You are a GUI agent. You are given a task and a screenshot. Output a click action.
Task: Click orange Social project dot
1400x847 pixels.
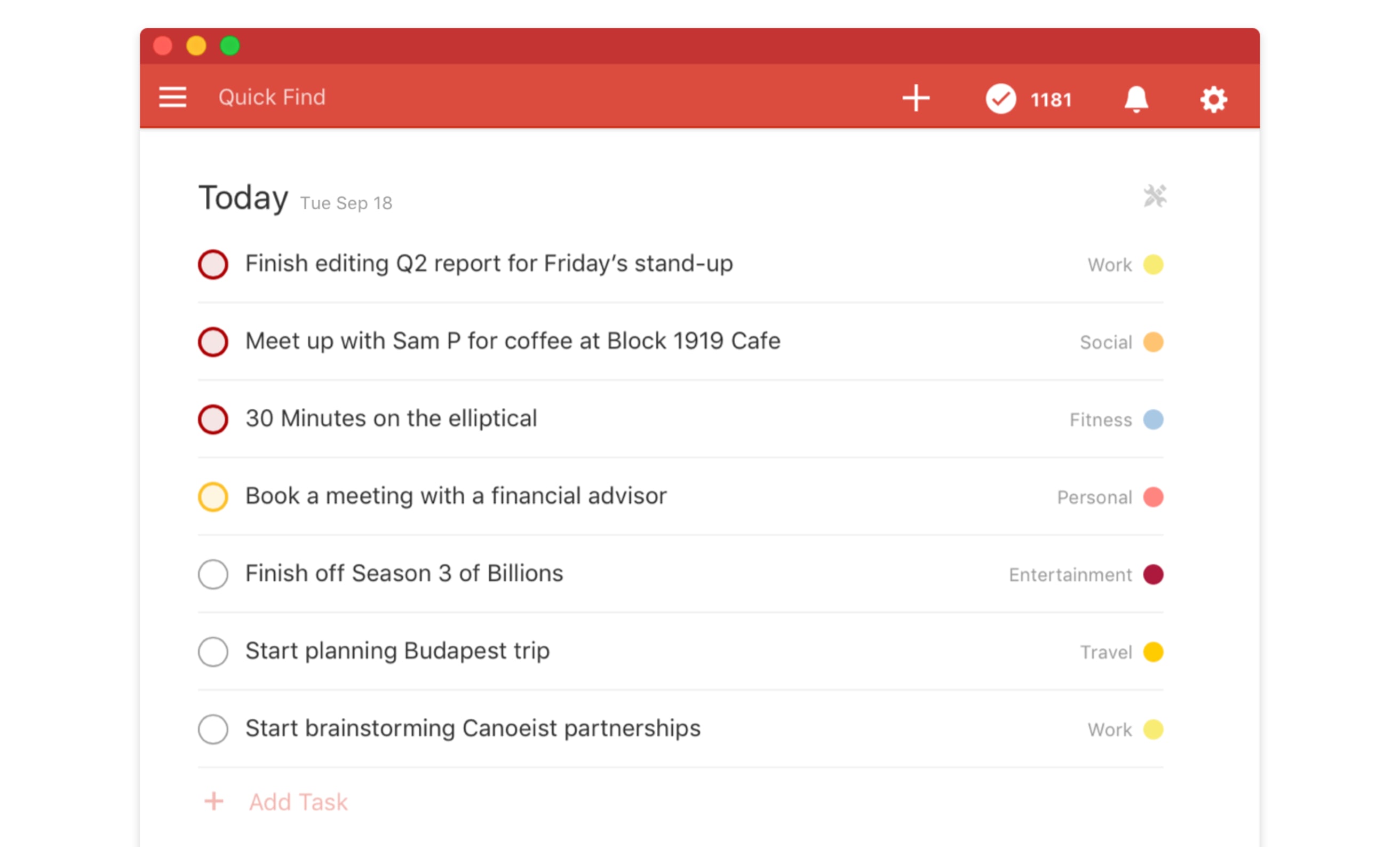1153,342
